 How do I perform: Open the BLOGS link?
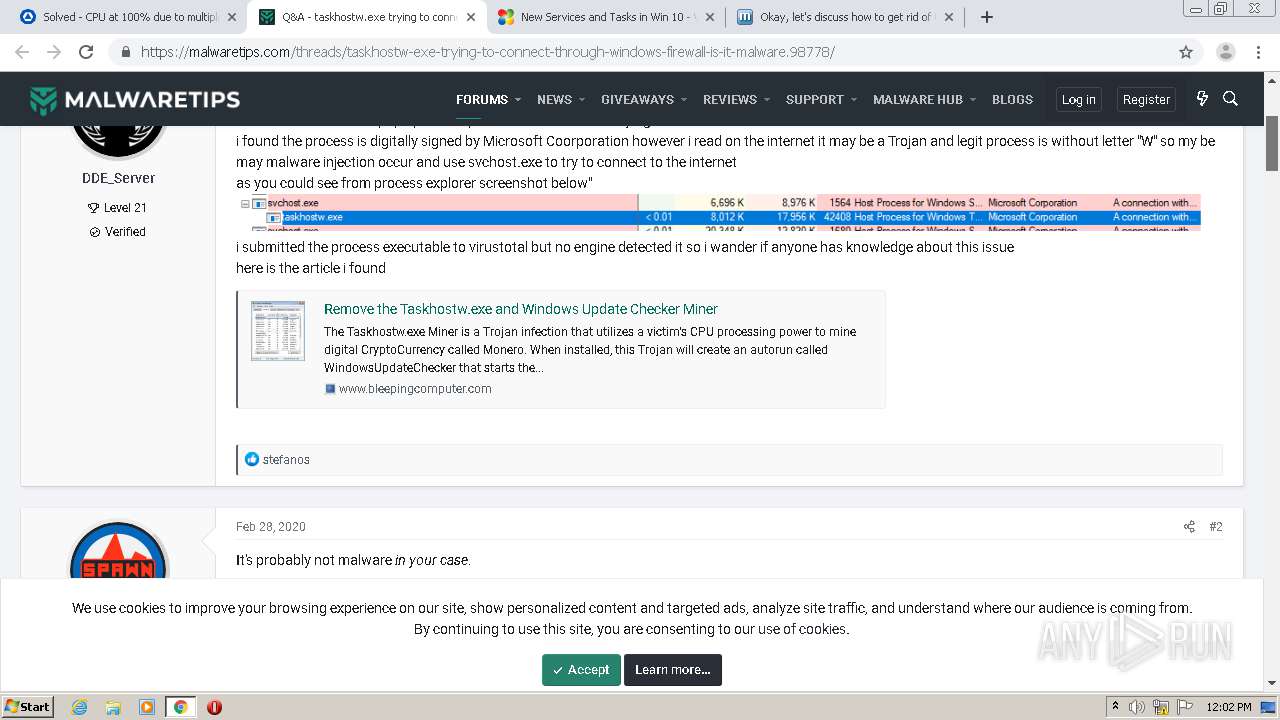1012,99
